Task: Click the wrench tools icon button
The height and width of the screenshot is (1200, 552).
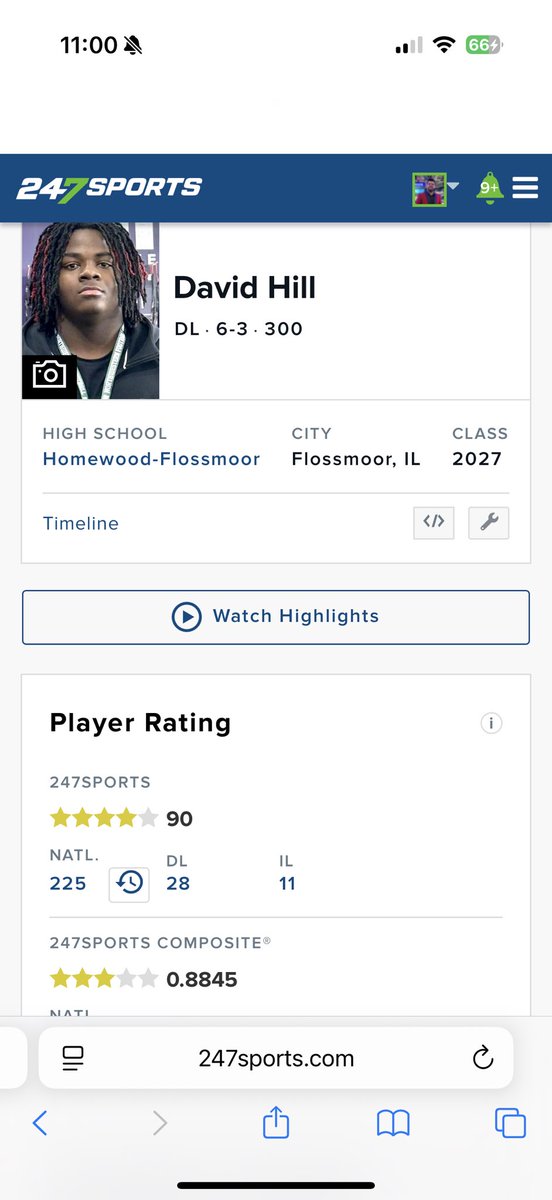Action: pyautogui.click(x=489, y=522)
